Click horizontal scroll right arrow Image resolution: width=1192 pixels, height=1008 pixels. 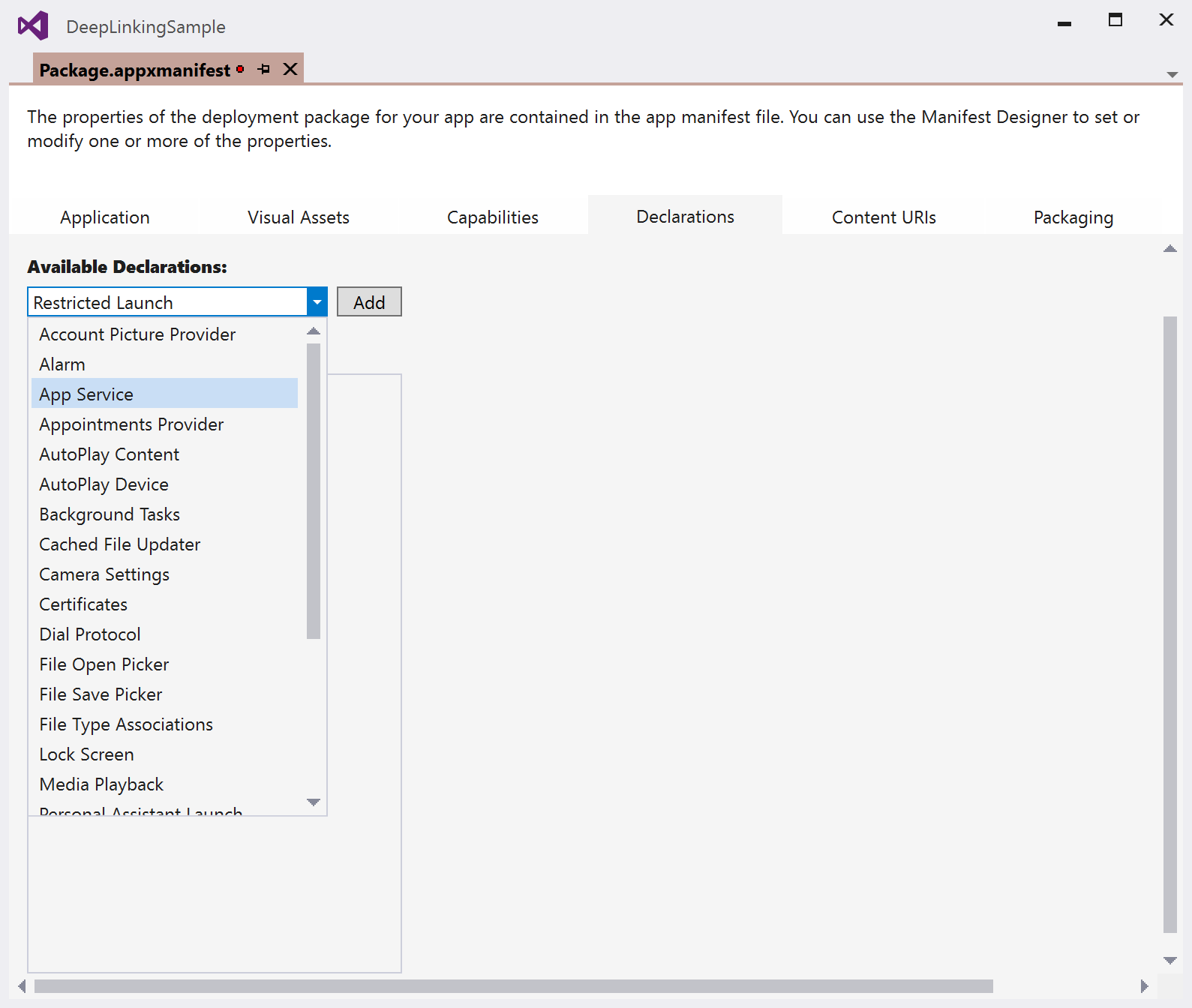pyautogui.click(x=1144, y=986)
